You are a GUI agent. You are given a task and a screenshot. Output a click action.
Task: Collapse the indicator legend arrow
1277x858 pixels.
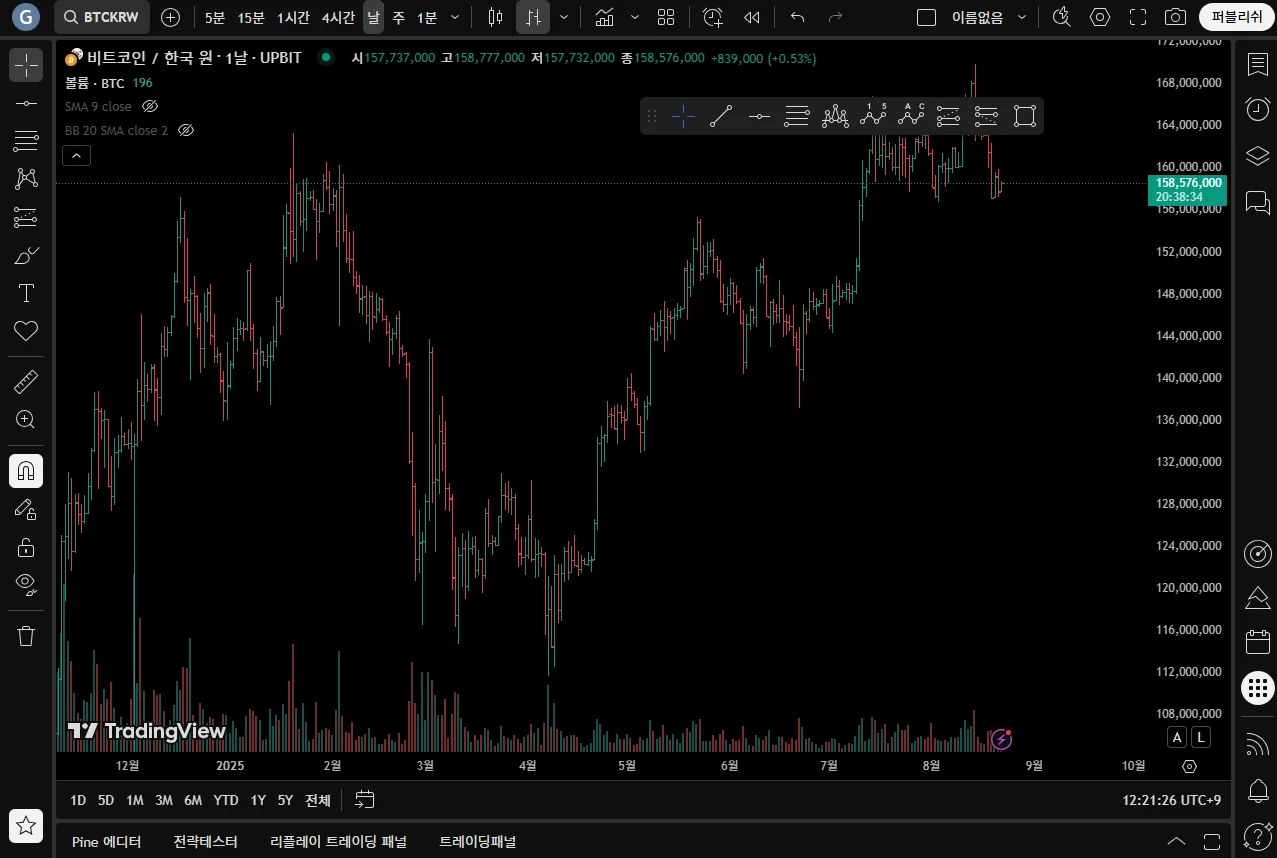[76, 155]
